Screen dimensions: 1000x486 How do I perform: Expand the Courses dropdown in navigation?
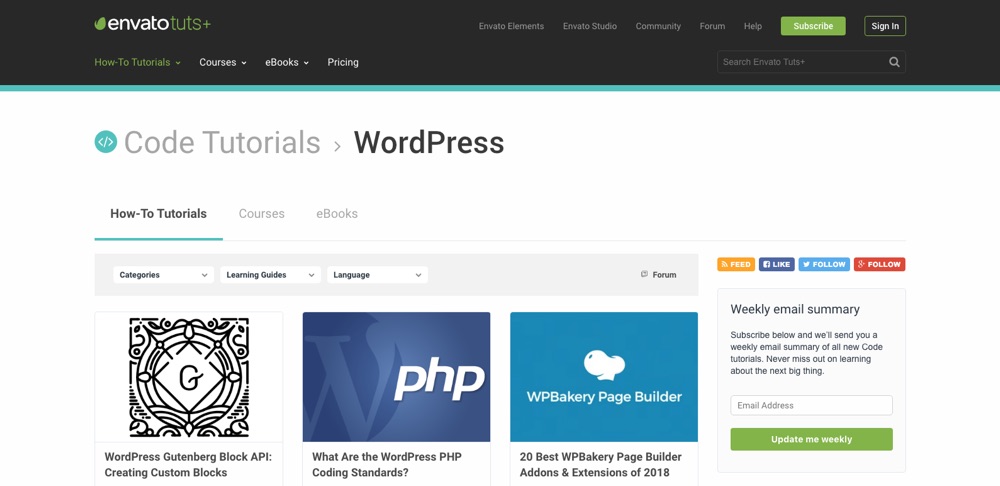click(223, 62)
